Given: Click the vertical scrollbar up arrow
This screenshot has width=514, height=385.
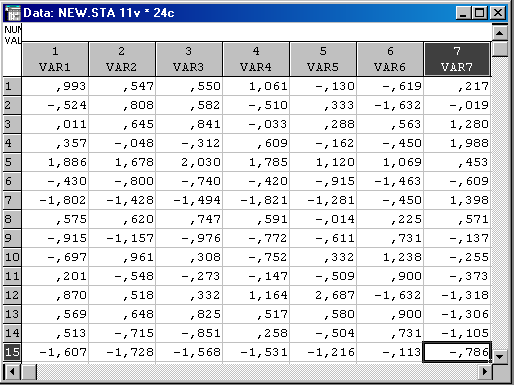Looking at the screenshot, I should pyautogui.click(x=500, y=33).
